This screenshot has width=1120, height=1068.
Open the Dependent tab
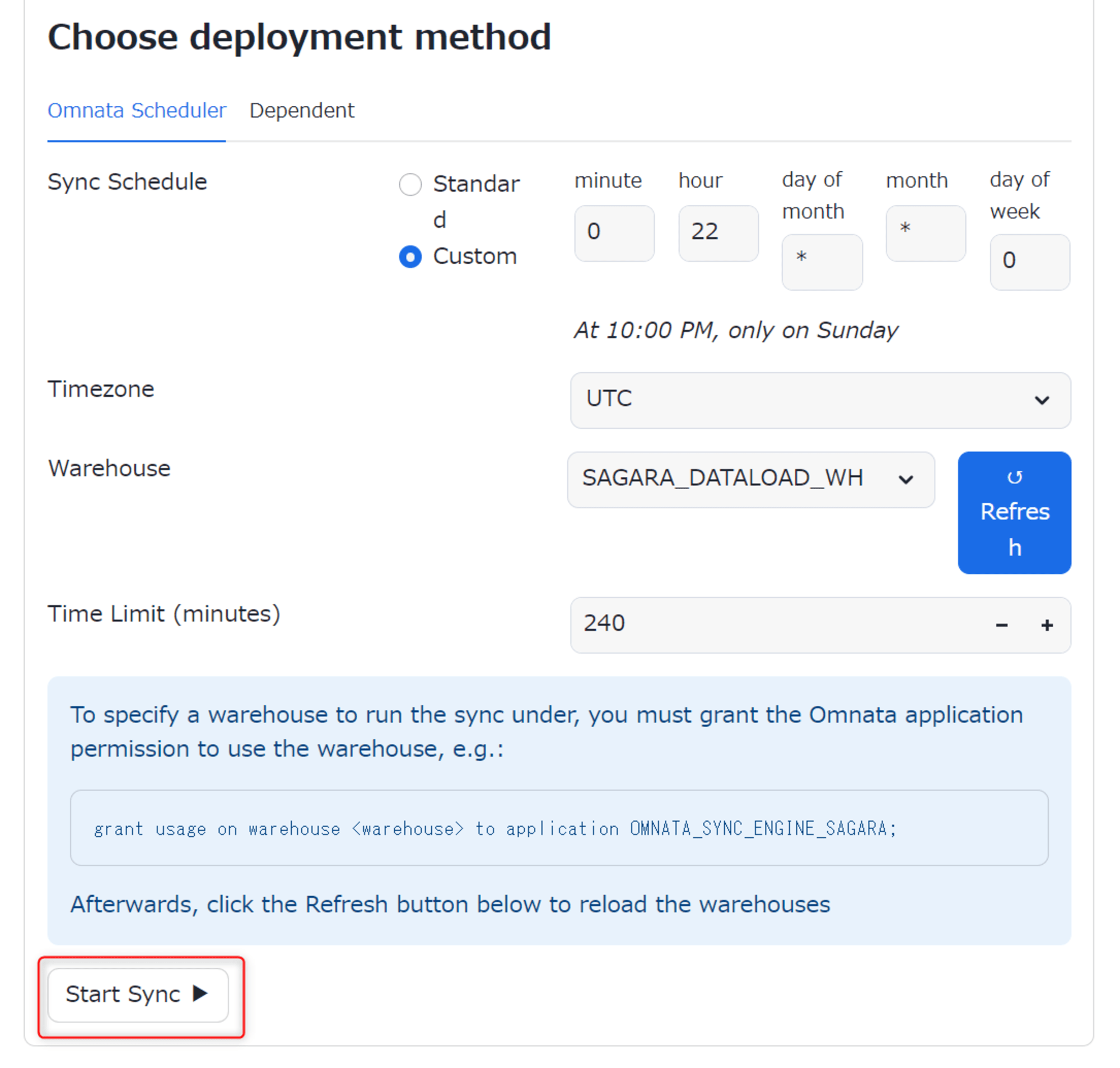click(301, 110)
